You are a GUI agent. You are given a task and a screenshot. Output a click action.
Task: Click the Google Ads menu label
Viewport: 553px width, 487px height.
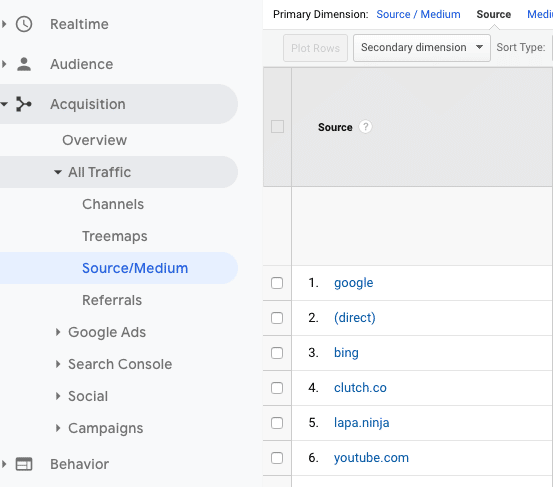point(107,332)
